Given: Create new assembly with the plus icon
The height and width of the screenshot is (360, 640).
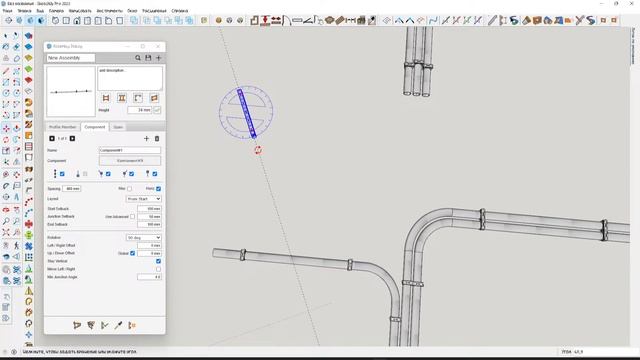Looking at the screenshot, I should pos(159,58).
